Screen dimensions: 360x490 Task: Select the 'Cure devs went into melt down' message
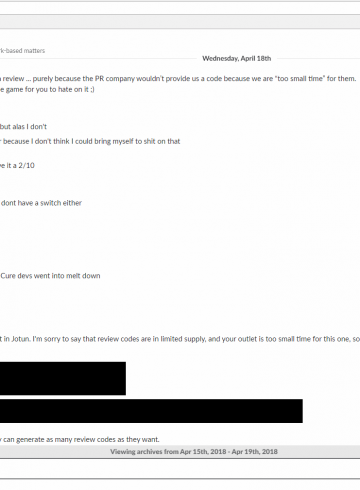[x=50, y=276]
